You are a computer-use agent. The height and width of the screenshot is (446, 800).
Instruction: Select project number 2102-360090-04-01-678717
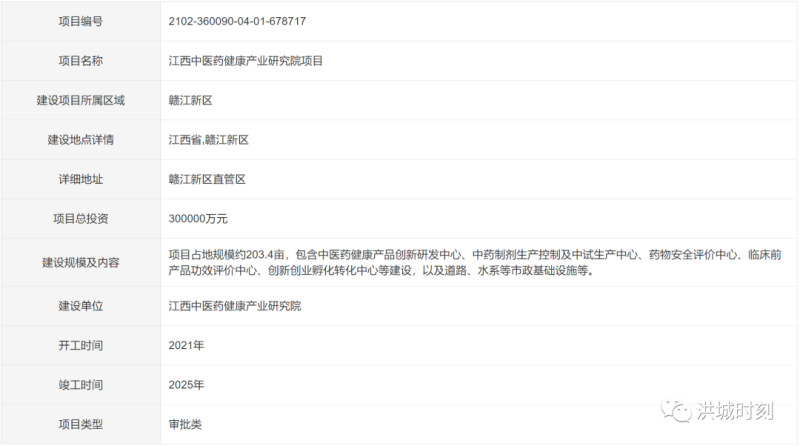pos(237,21)
